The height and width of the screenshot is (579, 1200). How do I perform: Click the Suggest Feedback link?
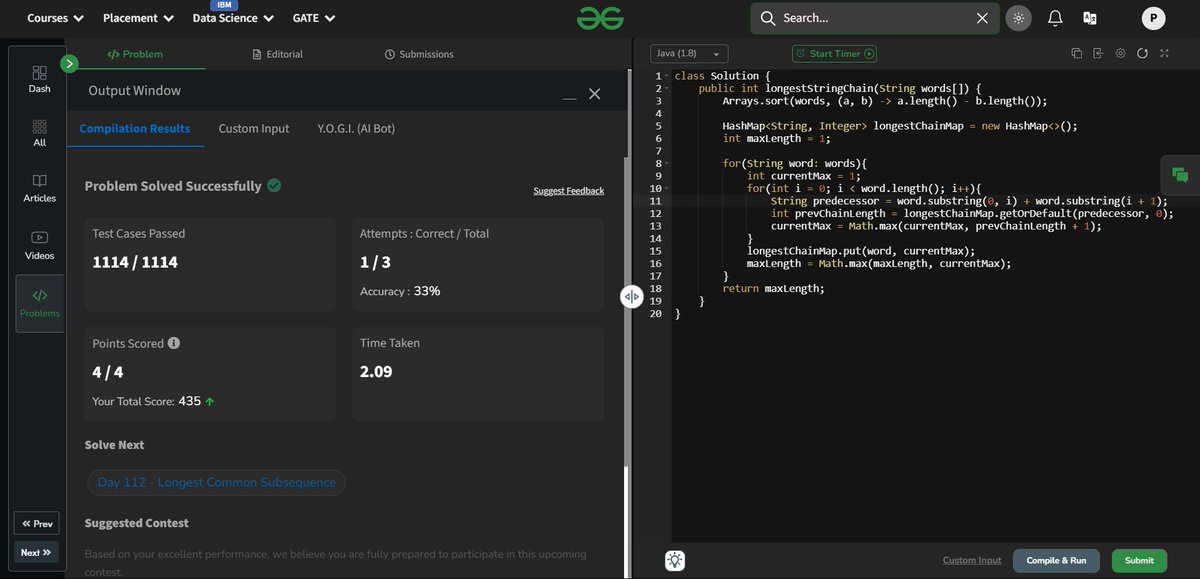(x=569, y=191)
